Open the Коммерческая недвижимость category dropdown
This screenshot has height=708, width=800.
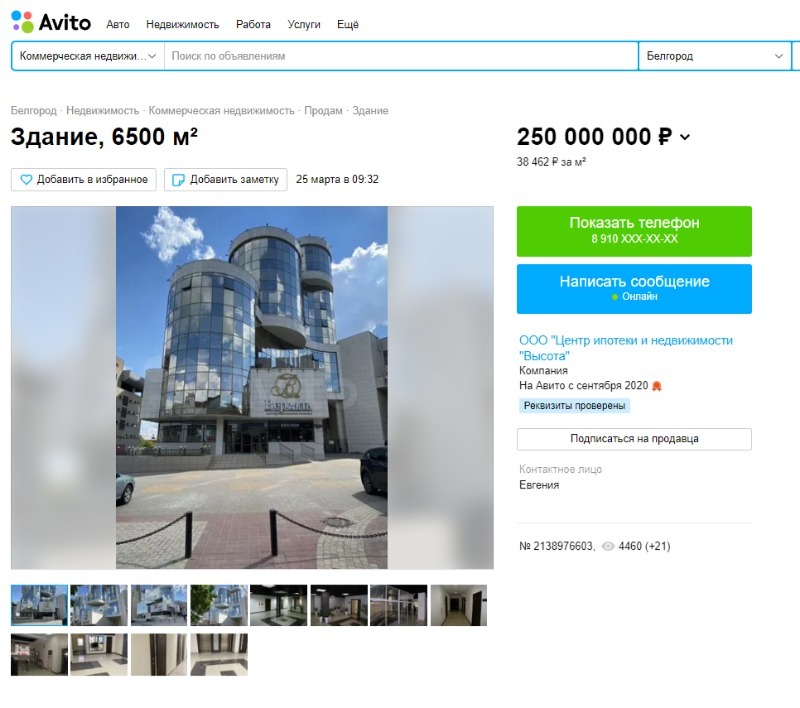click(88, 56)
